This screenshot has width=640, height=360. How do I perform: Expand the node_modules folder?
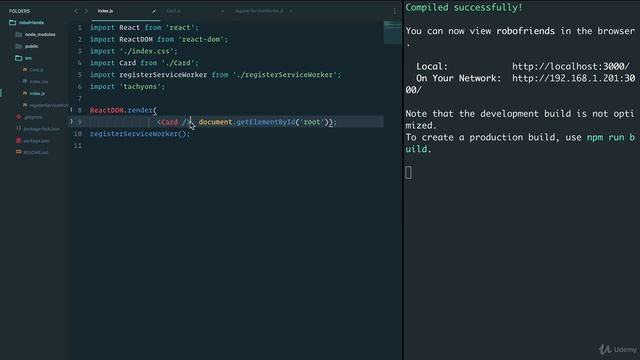[36, 34]
